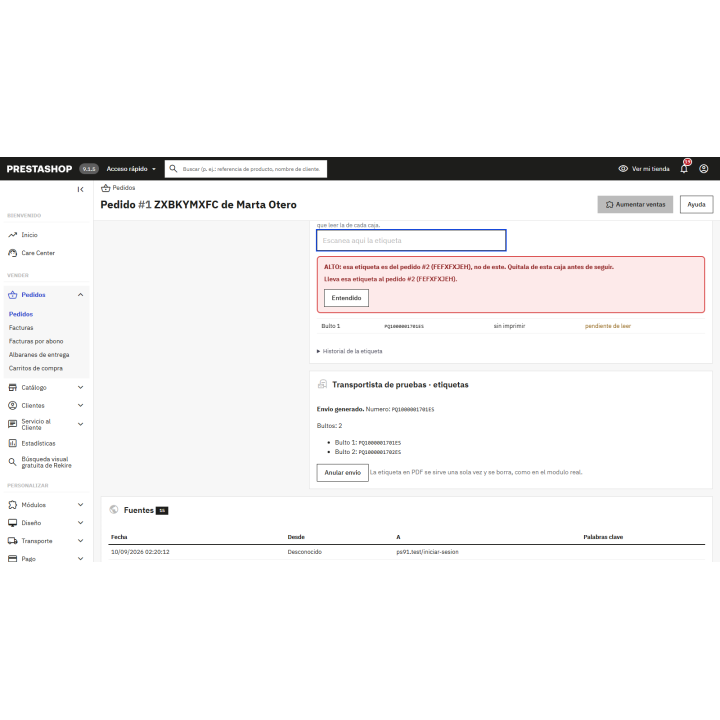
Task: Click the Búsqueda visual search icon
Action: click(13, 462)
